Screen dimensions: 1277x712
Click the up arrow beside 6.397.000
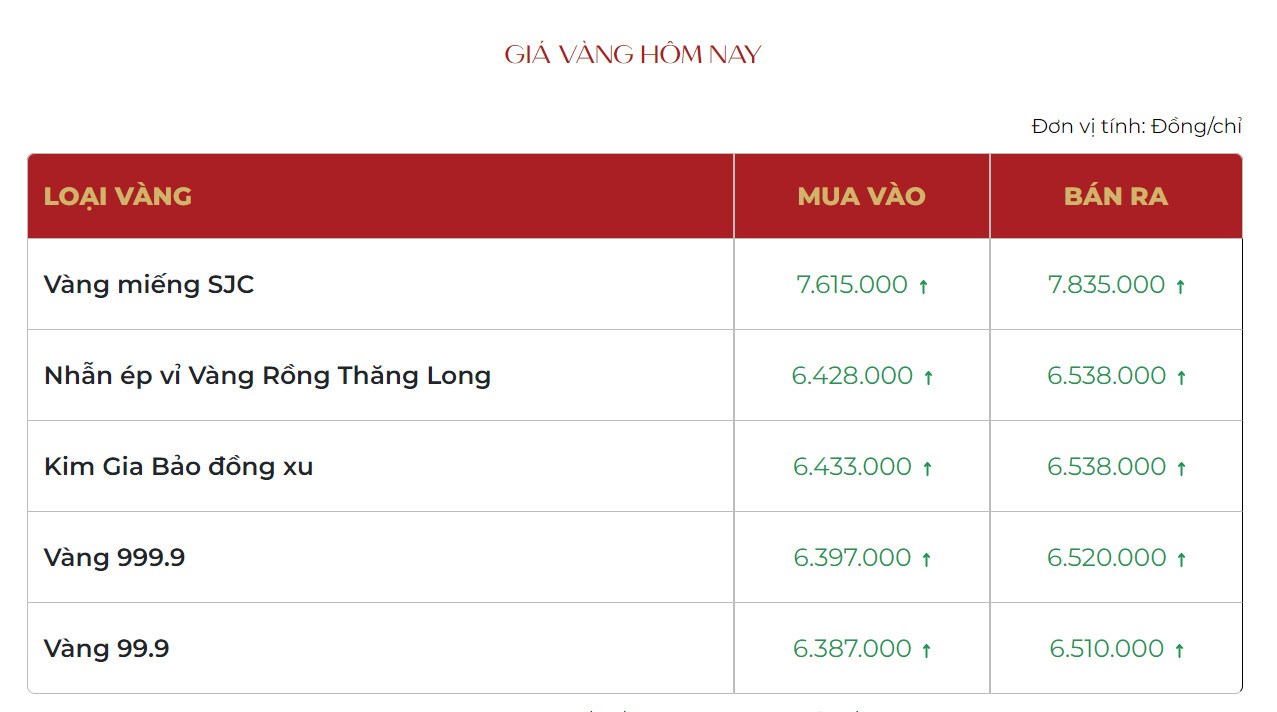[926, 560]
